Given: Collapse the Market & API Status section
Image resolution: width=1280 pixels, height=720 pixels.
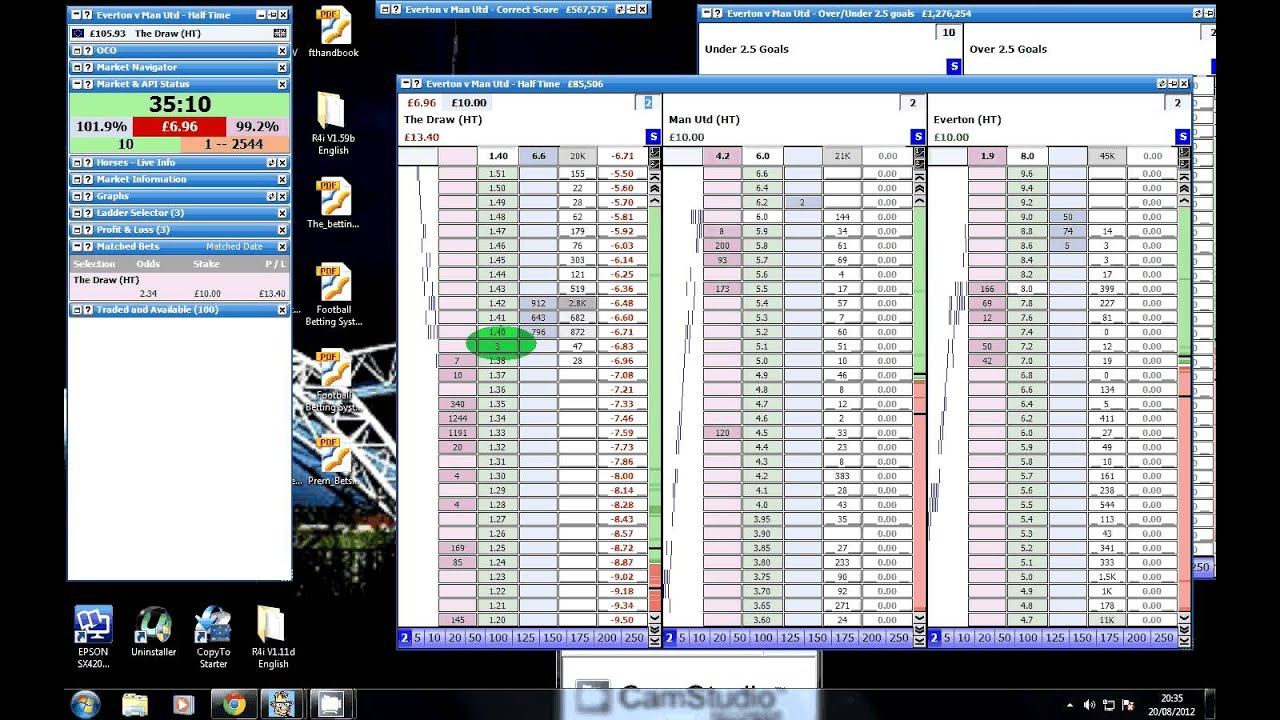Looking at the screenshot, I should pyautogui.click(x=76, y=84).
